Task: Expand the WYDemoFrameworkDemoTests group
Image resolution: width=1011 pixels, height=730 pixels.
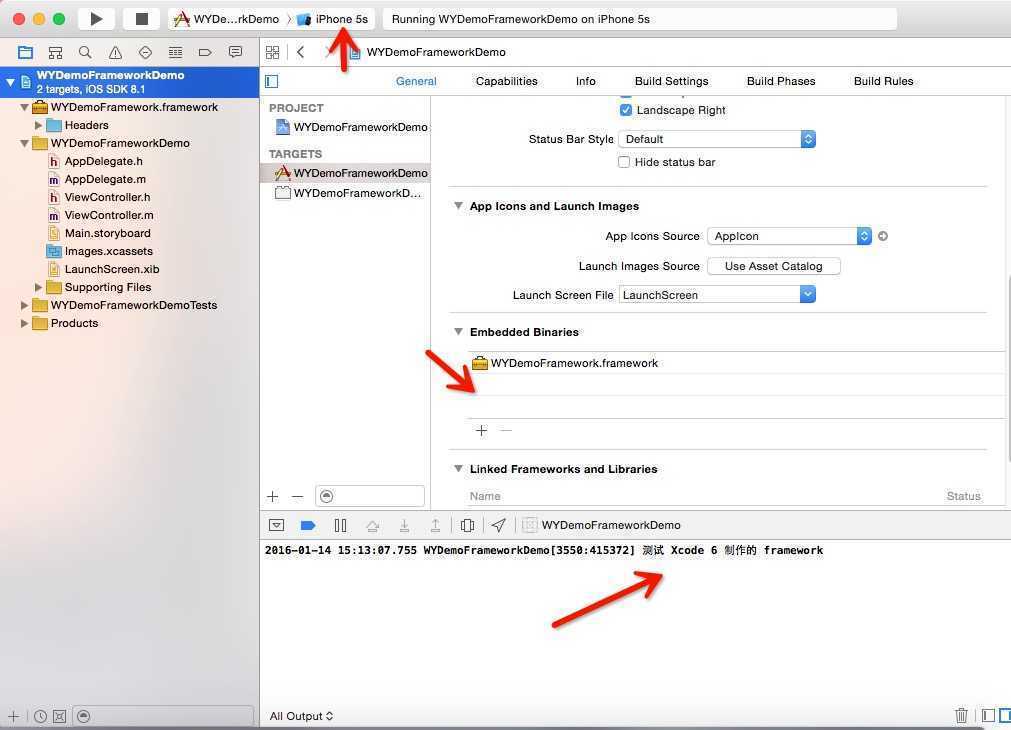Action: [24, 305]
